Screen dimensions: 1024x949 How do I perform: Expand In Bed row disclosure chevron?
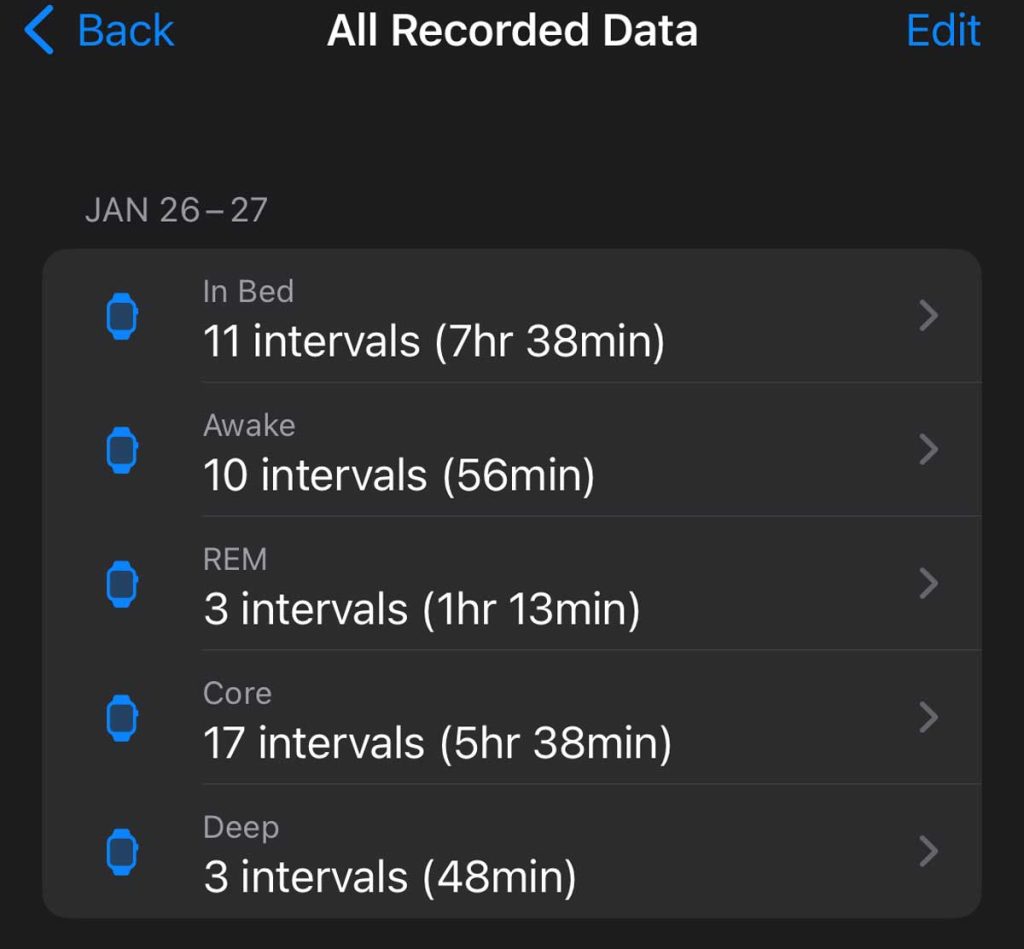point(929,317)
